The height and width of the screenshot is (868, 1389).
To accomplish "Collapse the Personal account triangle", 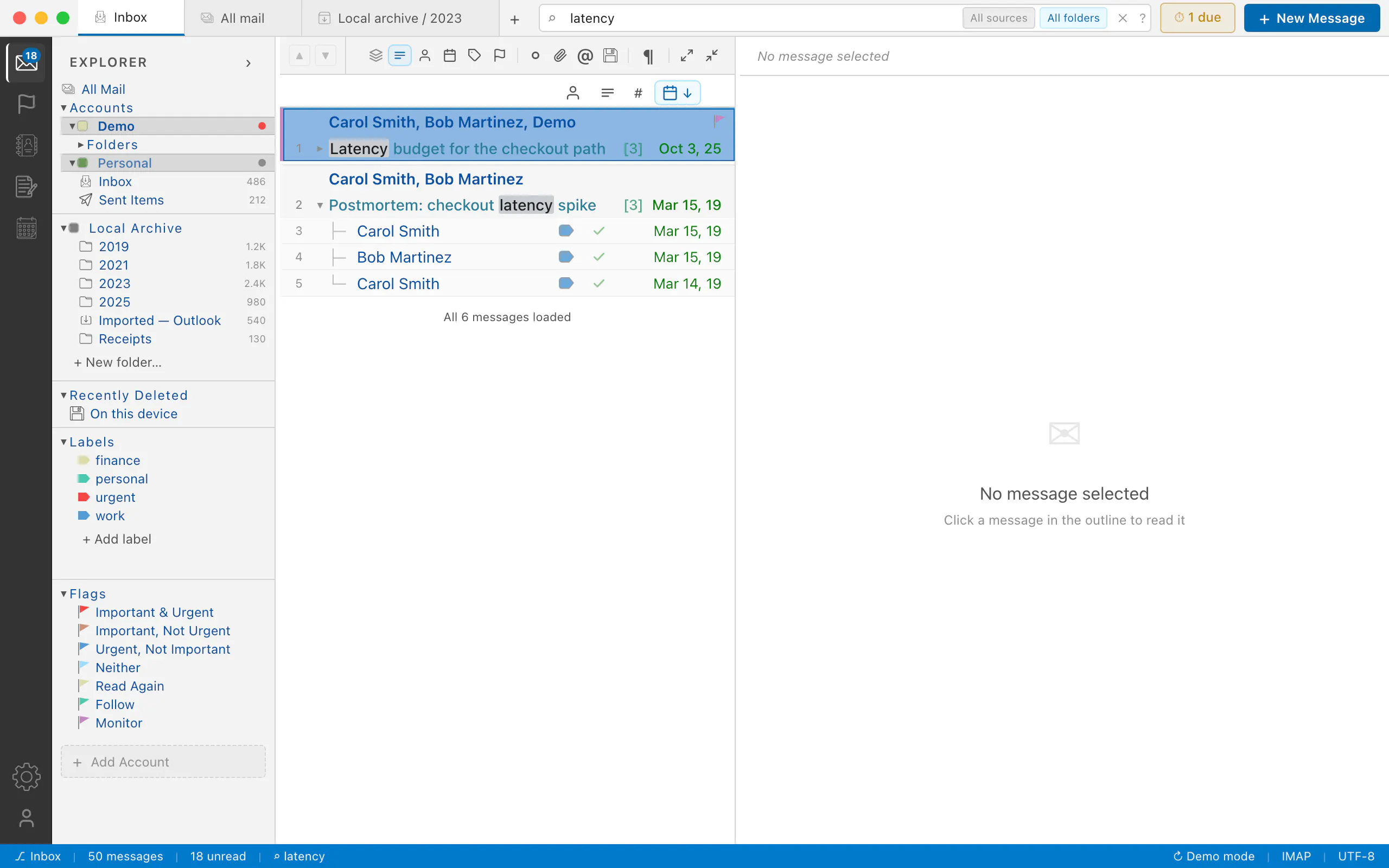I will click(72, 163).
